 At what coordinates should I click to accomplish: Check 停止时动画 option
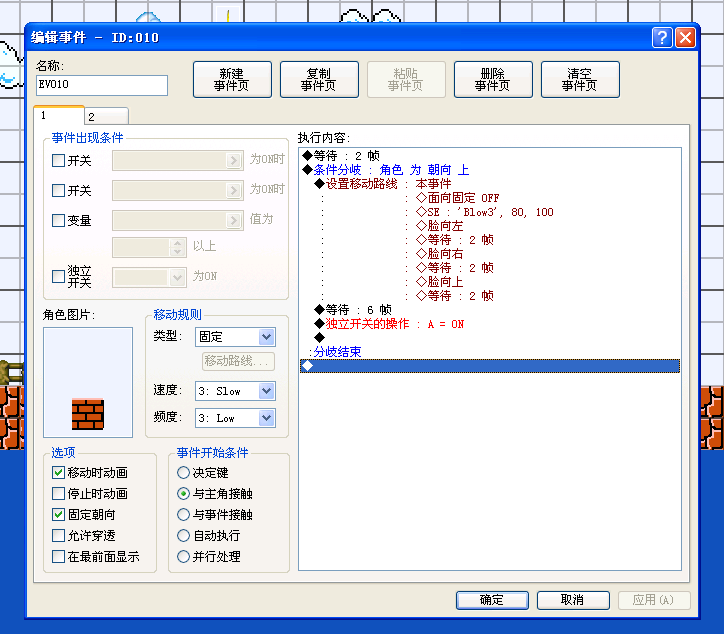coord(58,494)
